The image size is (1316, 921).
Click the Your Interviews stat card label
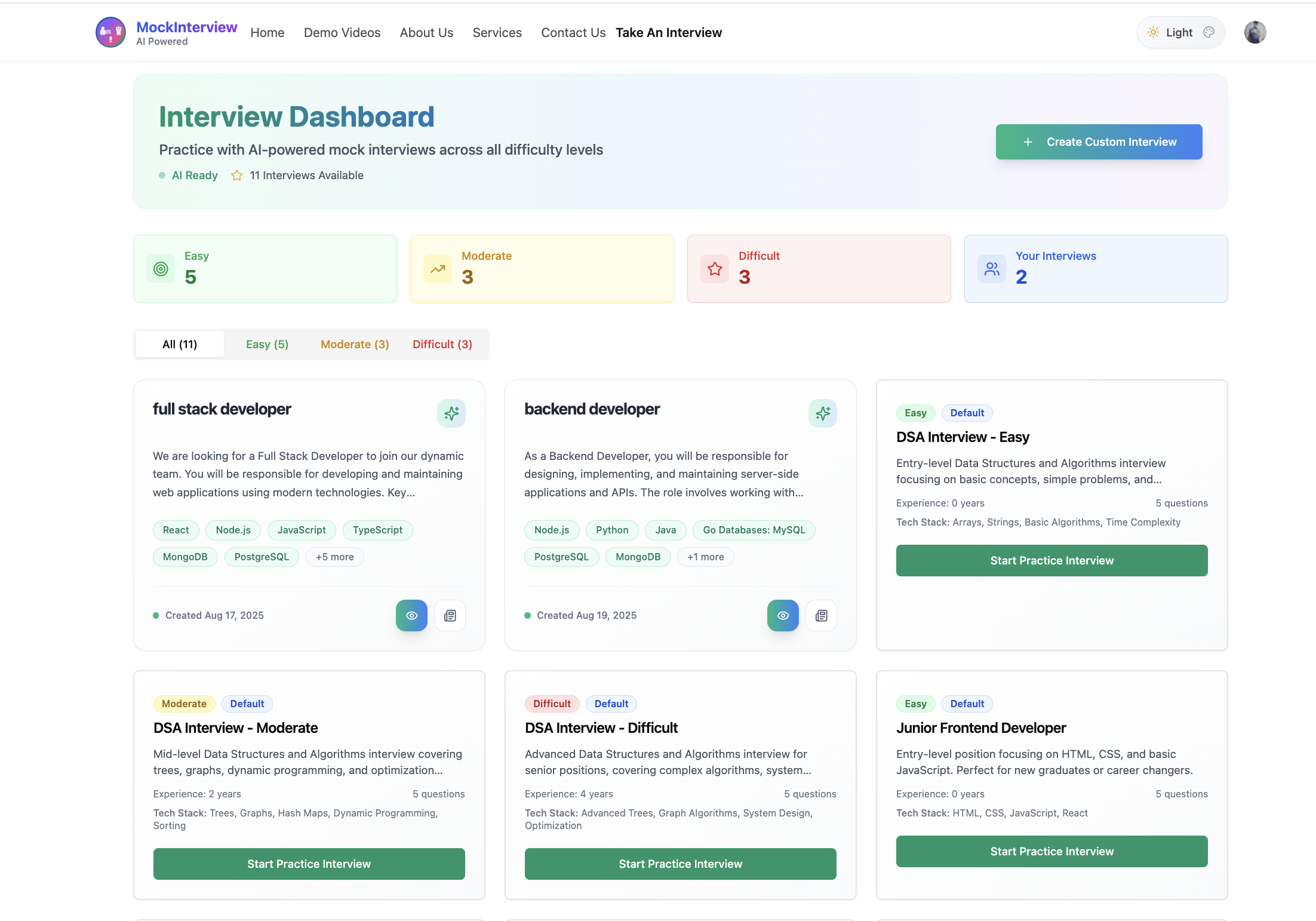click(1056, 256)
